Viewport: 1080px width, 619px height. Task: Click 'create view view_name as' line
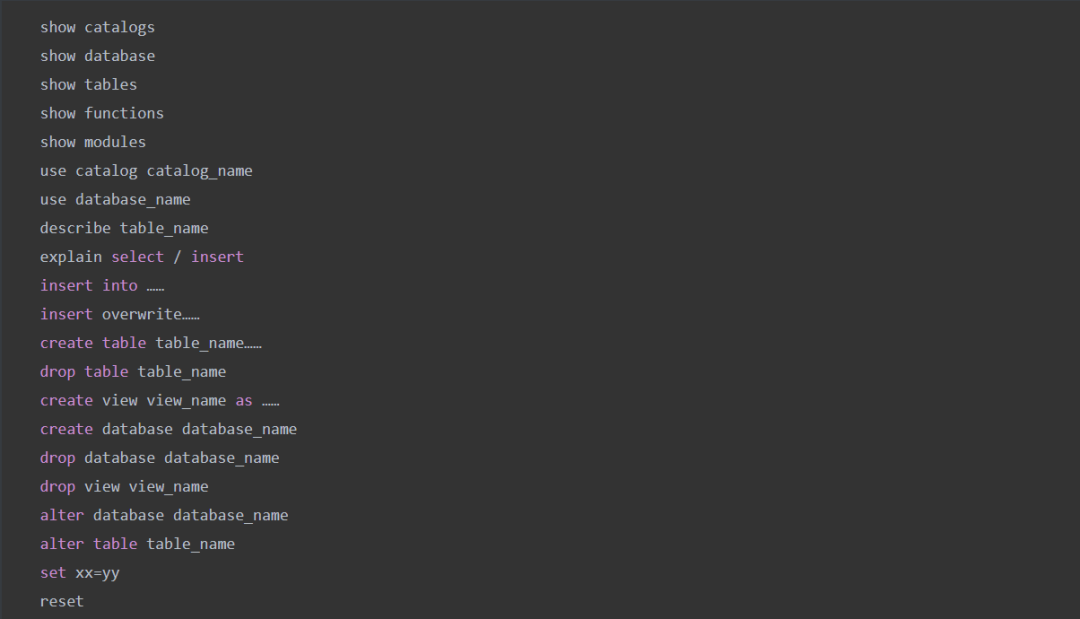[160, 401]
